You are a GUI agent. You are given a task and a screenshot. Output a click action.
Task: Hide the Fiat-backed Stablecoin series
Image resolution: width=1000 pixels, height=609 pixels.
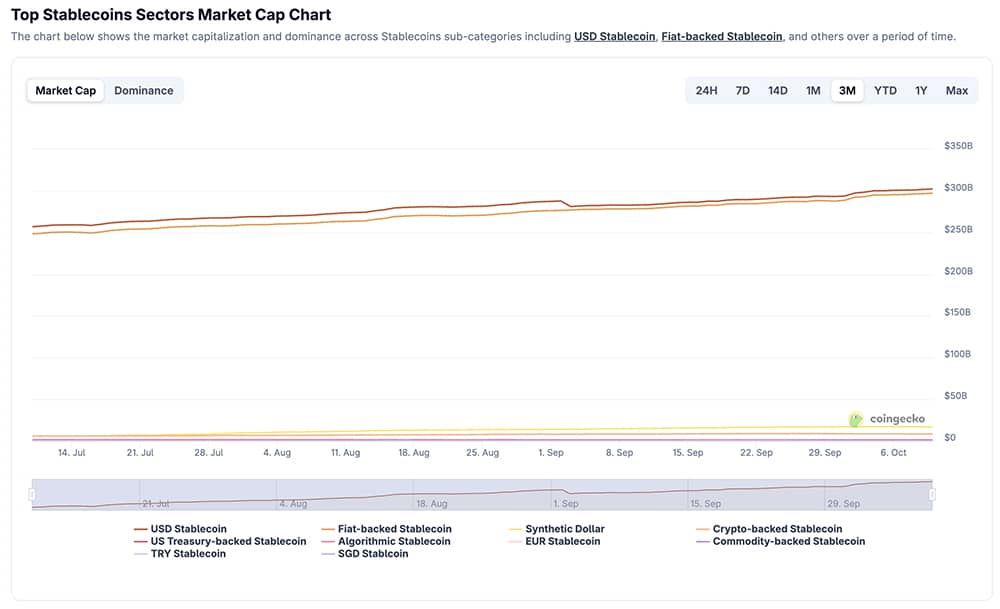tap(394, 529)
